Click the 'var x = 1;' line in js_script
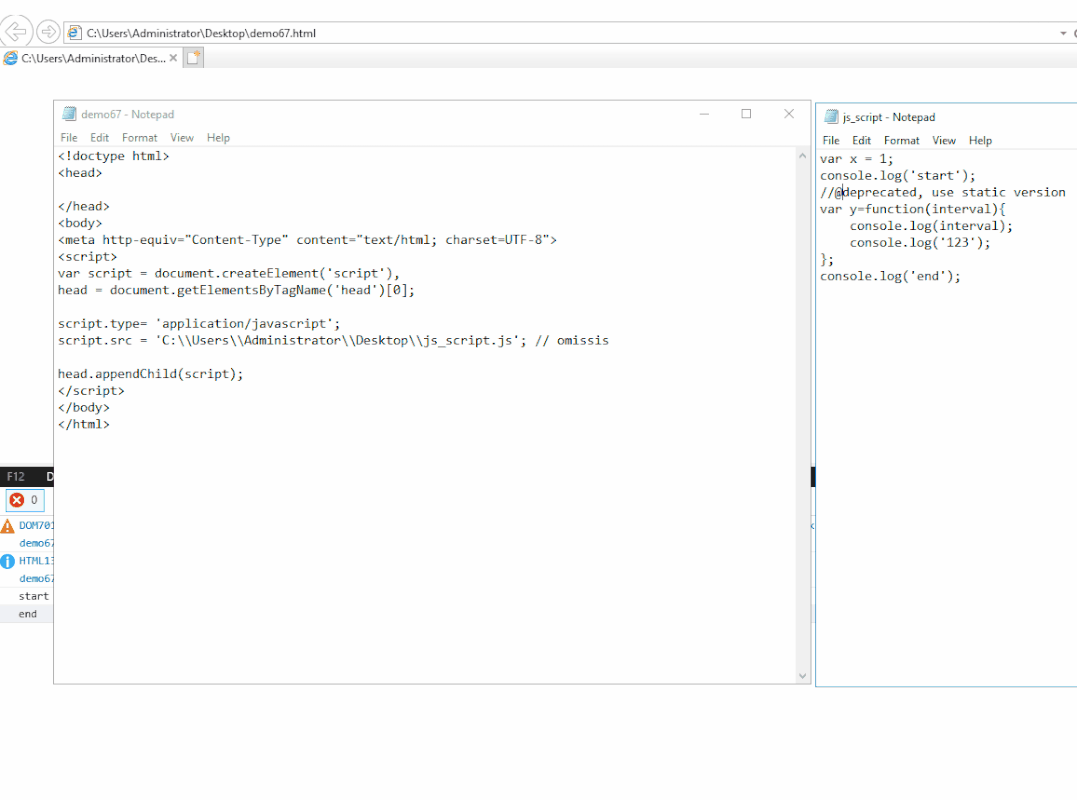 pos(857,159)
